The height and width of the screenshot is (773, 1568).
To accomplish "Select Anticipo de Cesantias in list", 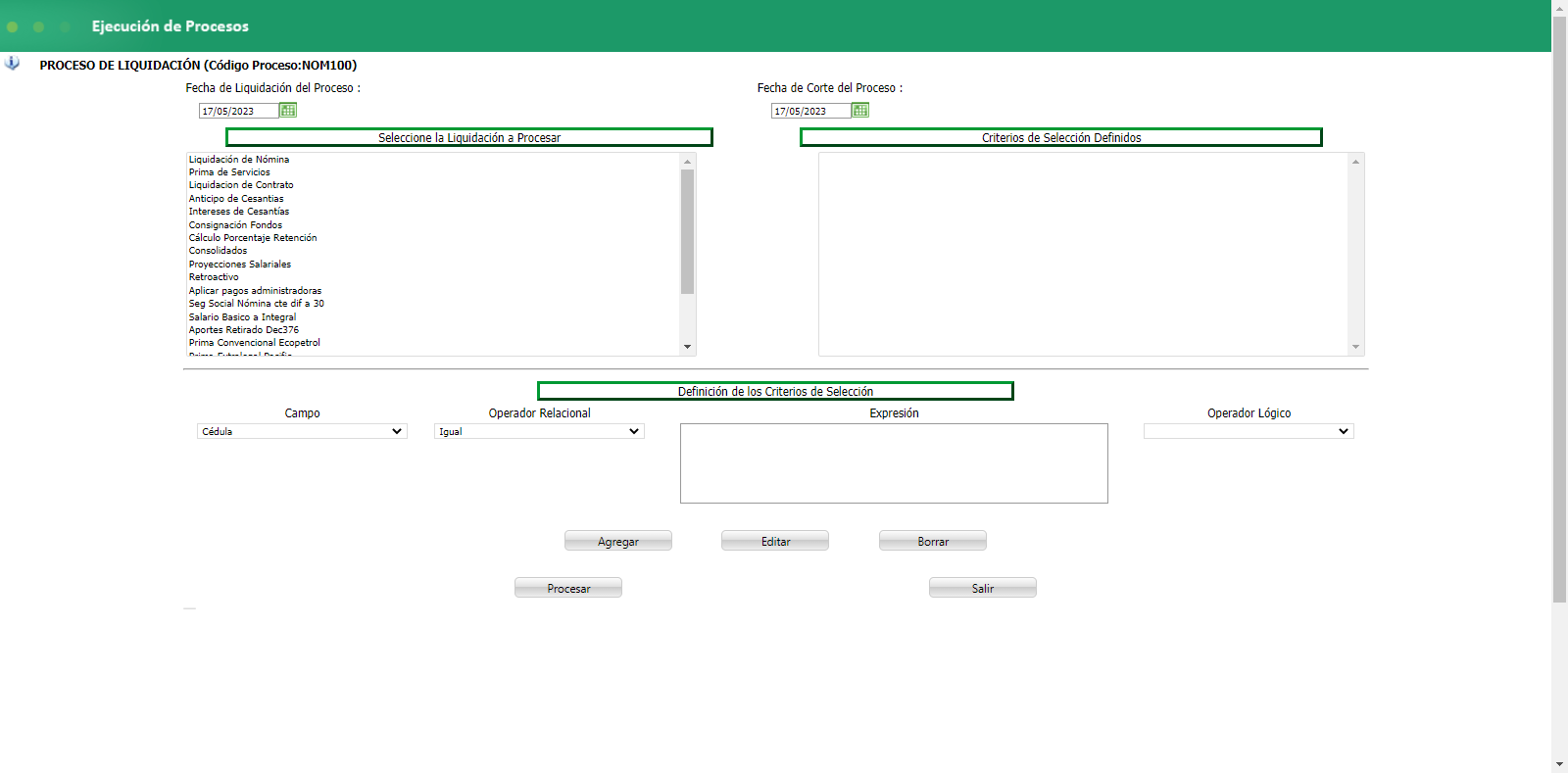I will [x=432, y=199].
